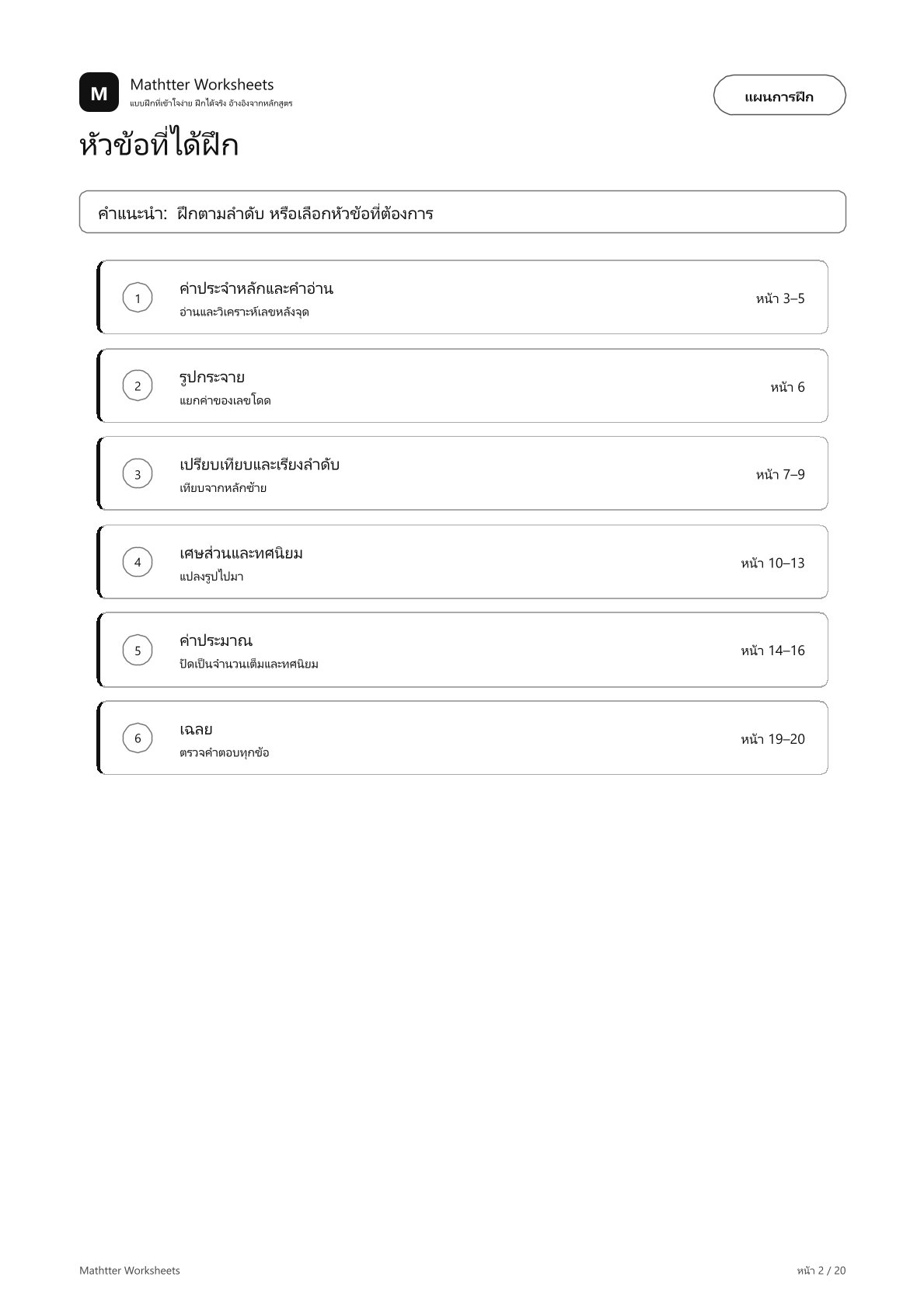Click the black M logo icon

(99, 92)
